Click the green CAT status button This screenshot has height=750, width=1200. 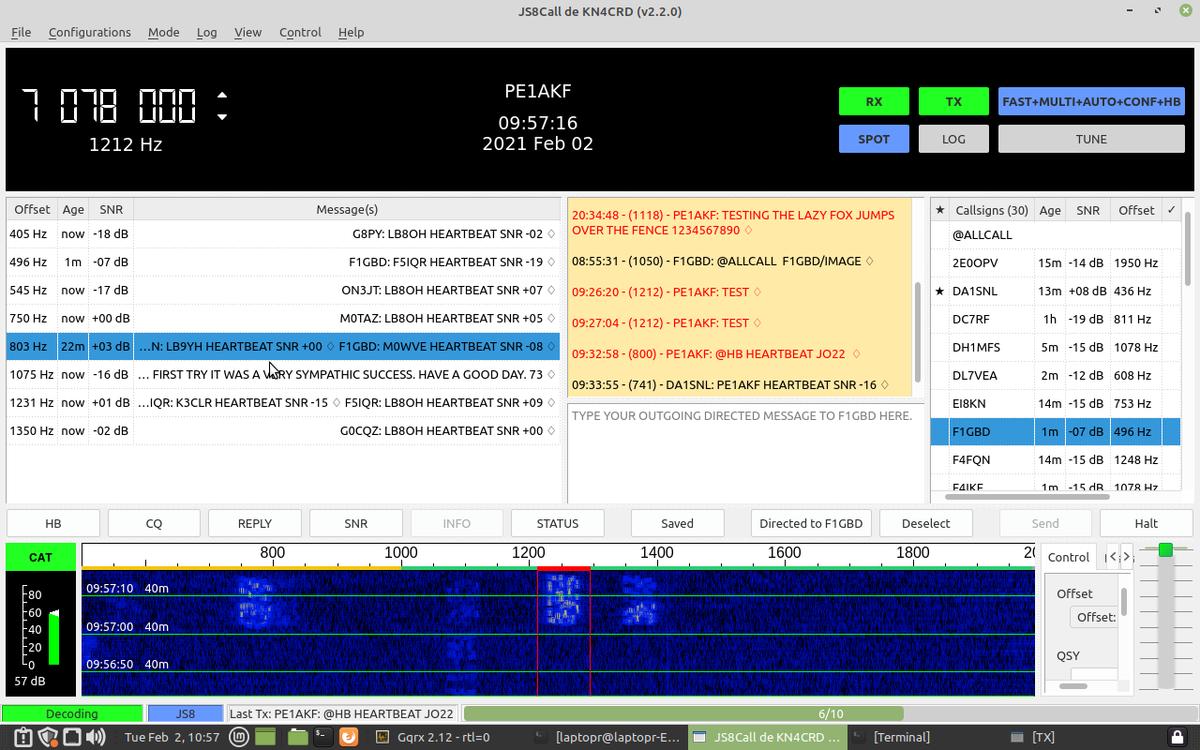tap(40, 557)
